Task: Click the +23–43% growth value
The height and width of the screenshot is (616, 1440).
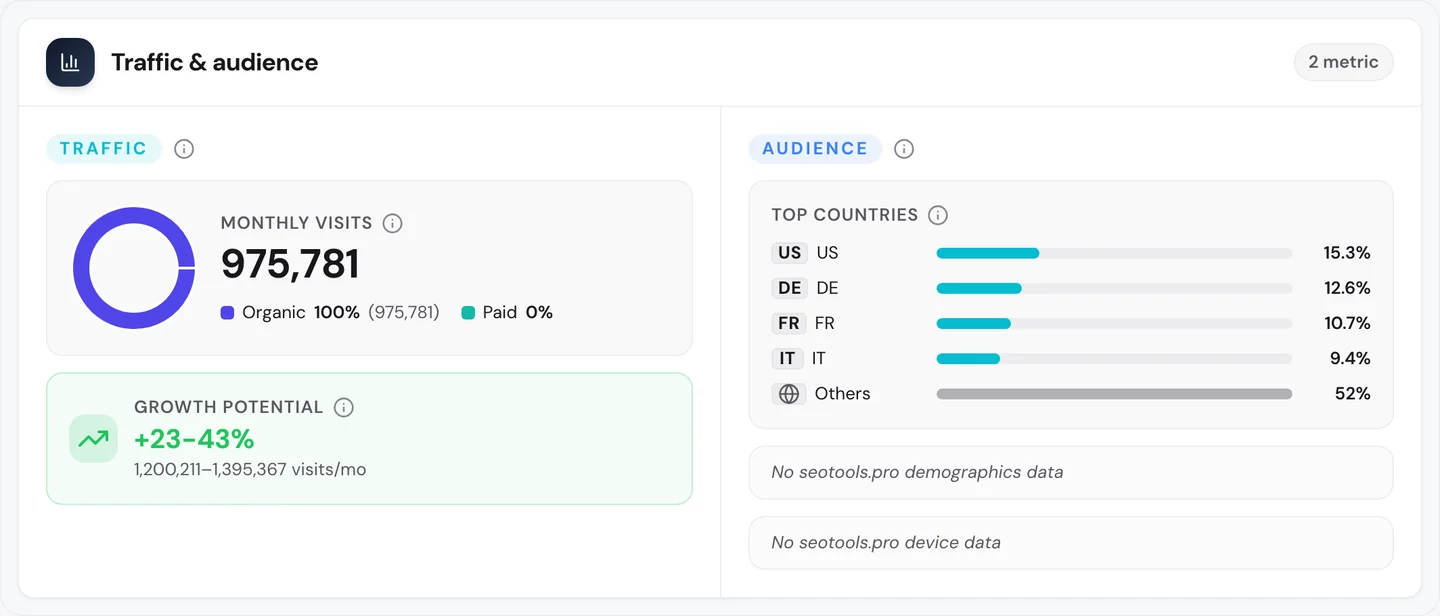Action: pos(194,439)
